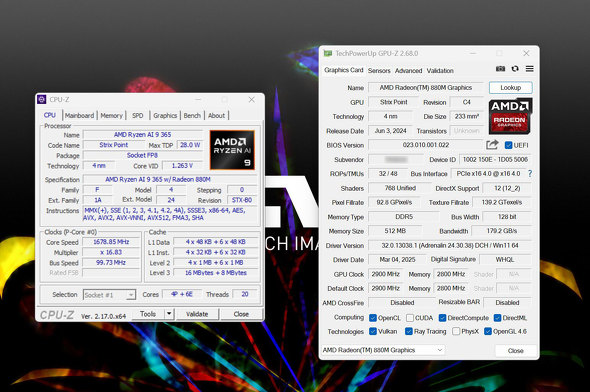Click the Bandwidth value 179.2 GB/s
This screenshot has height=392, width=590.
pyautogui.click(x=502, y=231)
